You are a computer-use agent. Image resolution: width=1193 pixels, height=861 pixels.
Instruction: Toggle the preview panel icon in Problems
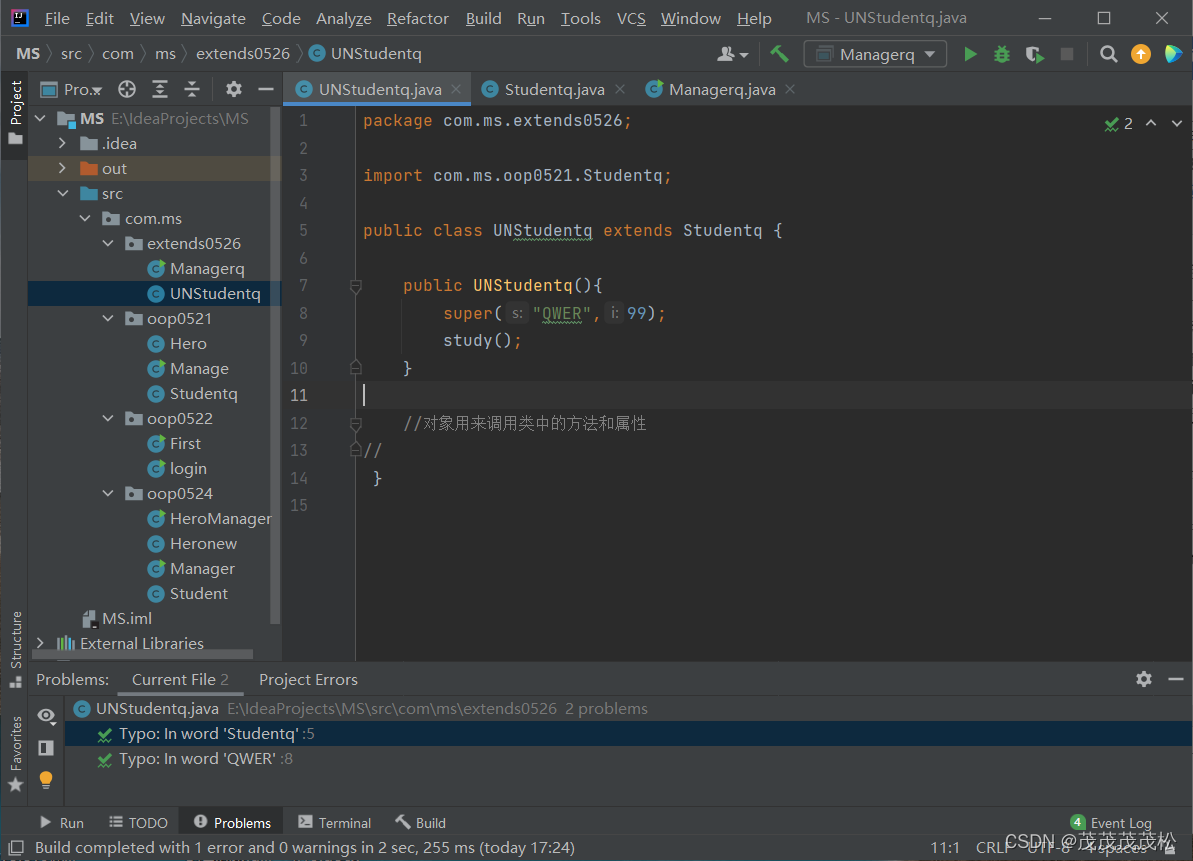pyautogui.click(x=46, y=747)
